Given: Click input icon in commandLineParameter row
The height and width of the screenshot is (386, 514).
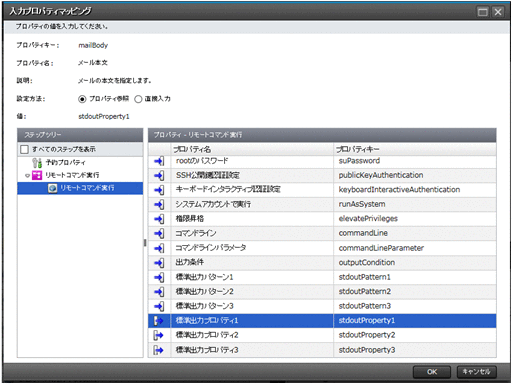Looking at the screenshot, I should click(x=159, y=248).
